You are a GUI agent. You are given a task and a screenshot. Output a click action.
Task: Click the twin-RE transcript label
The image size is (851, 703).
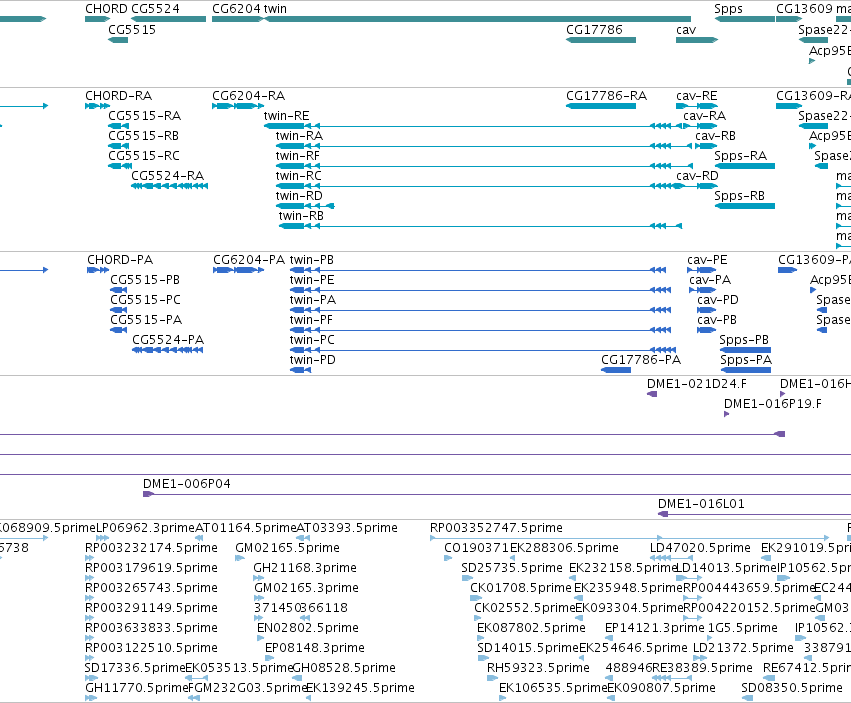coord(287,116)
